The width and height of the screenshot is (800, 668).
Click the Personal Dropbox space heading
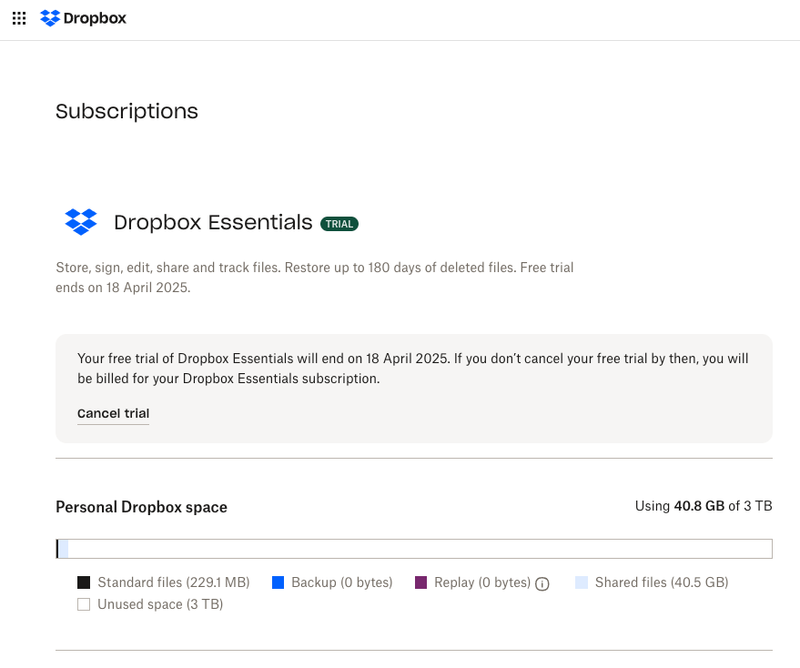click(x=141, y=507)
